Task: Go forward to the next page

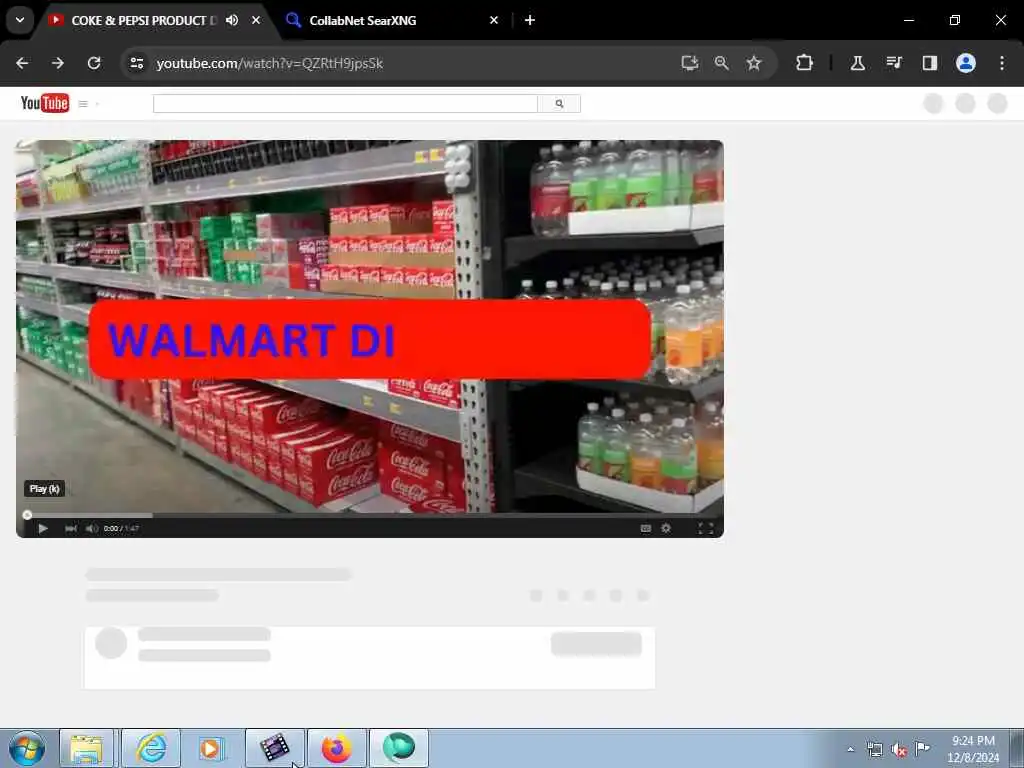Action: coord(57,63)
